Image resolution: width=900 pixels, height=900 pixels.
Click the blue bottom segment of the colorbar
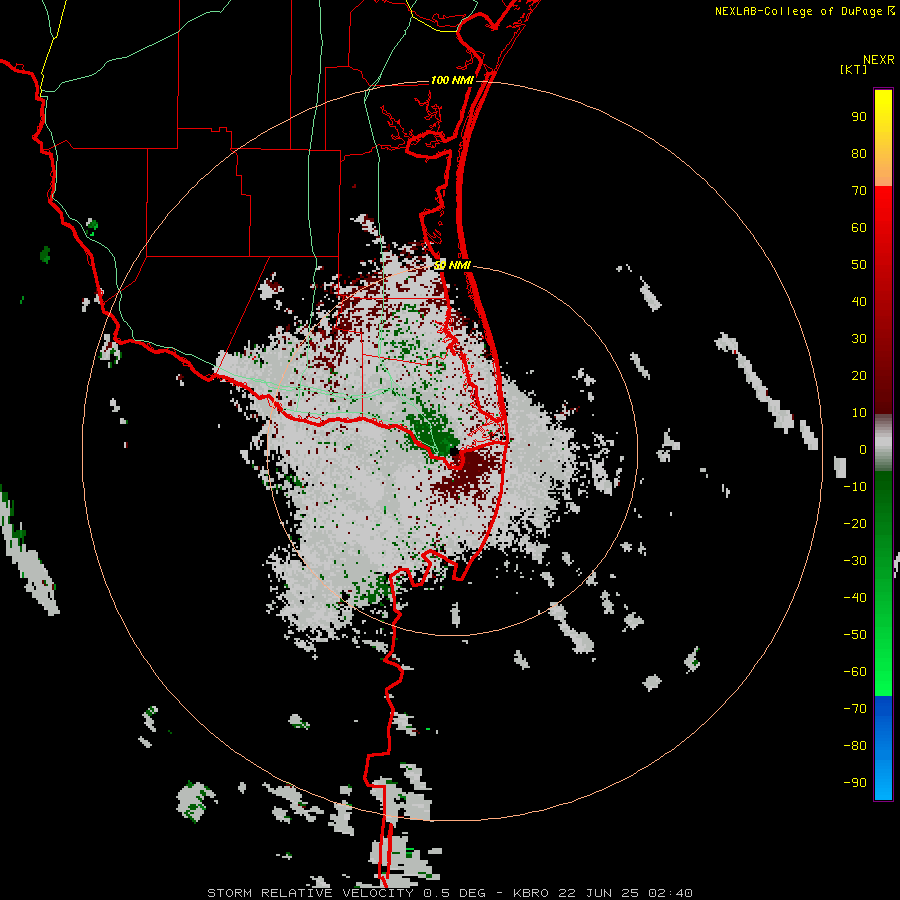point(883,748)
